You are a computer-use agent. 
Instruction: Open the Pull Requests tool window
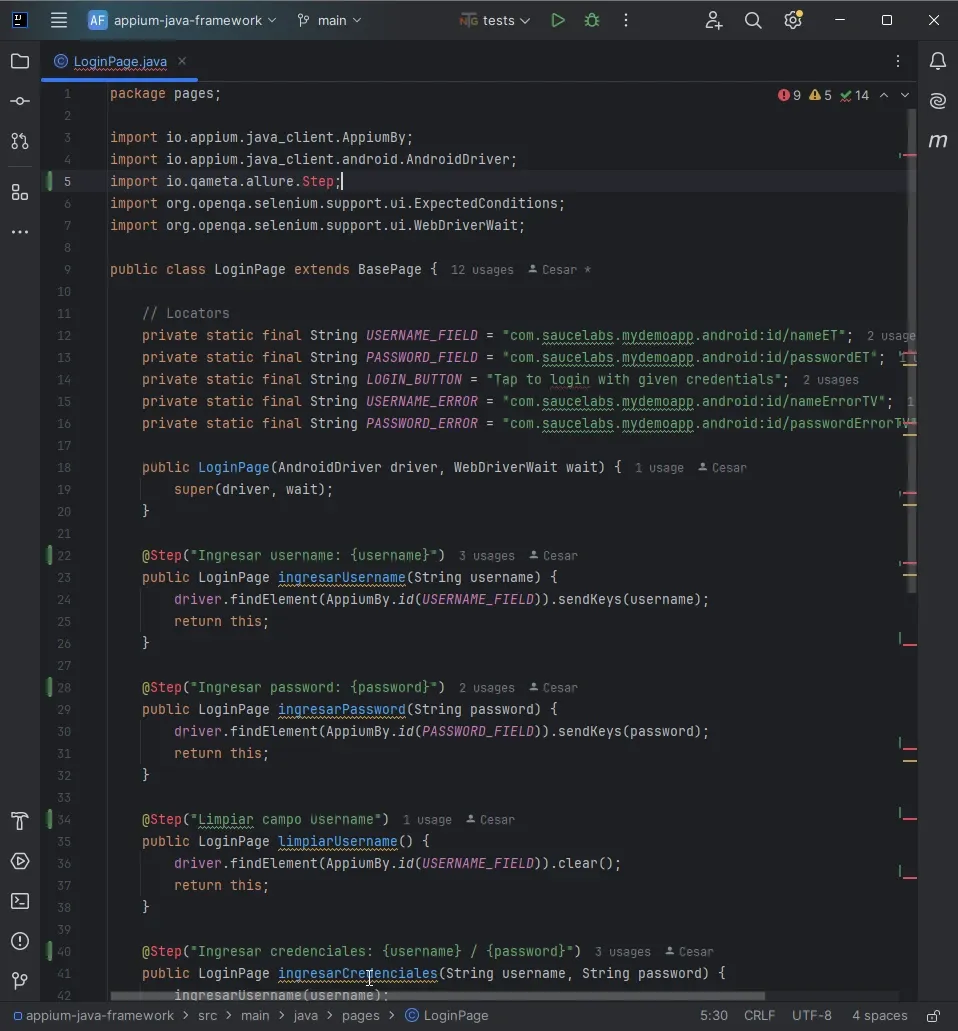pos(20,141)
